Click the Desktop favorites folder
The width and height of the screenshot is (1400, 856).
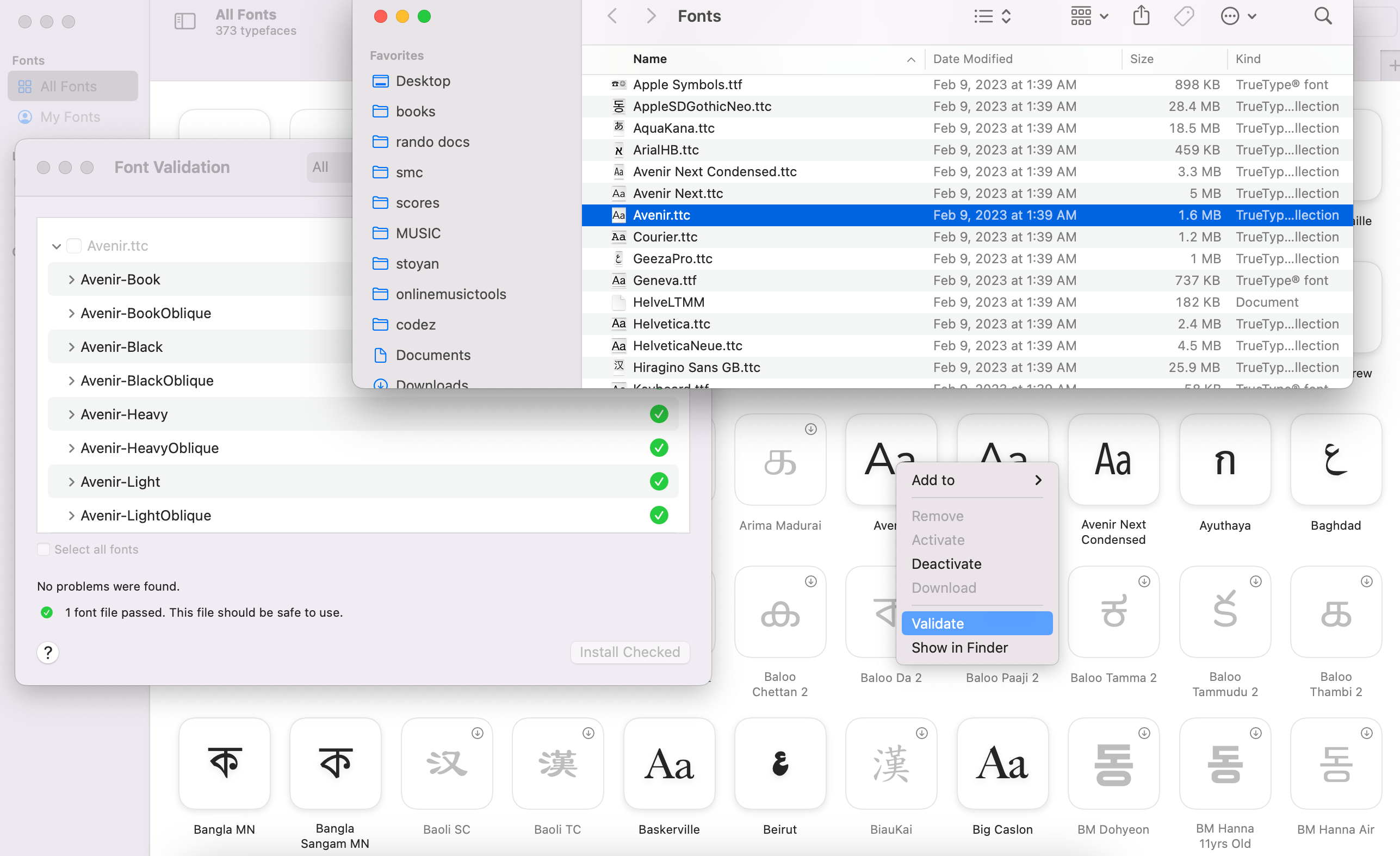tap(422, 80)
